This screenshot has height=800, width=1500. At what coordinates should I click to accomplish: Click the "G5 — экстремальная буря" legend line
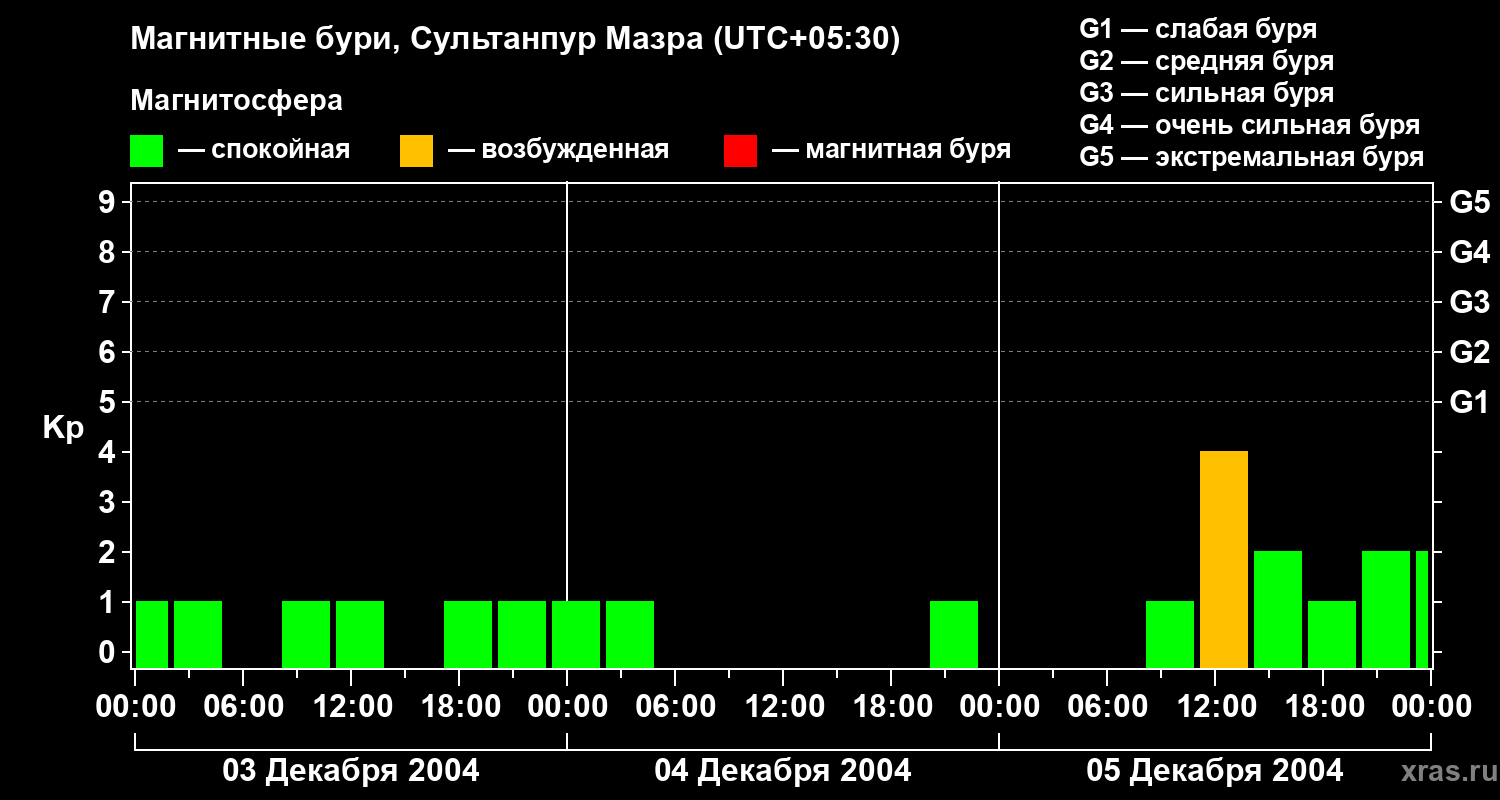tap(1251, 157)
